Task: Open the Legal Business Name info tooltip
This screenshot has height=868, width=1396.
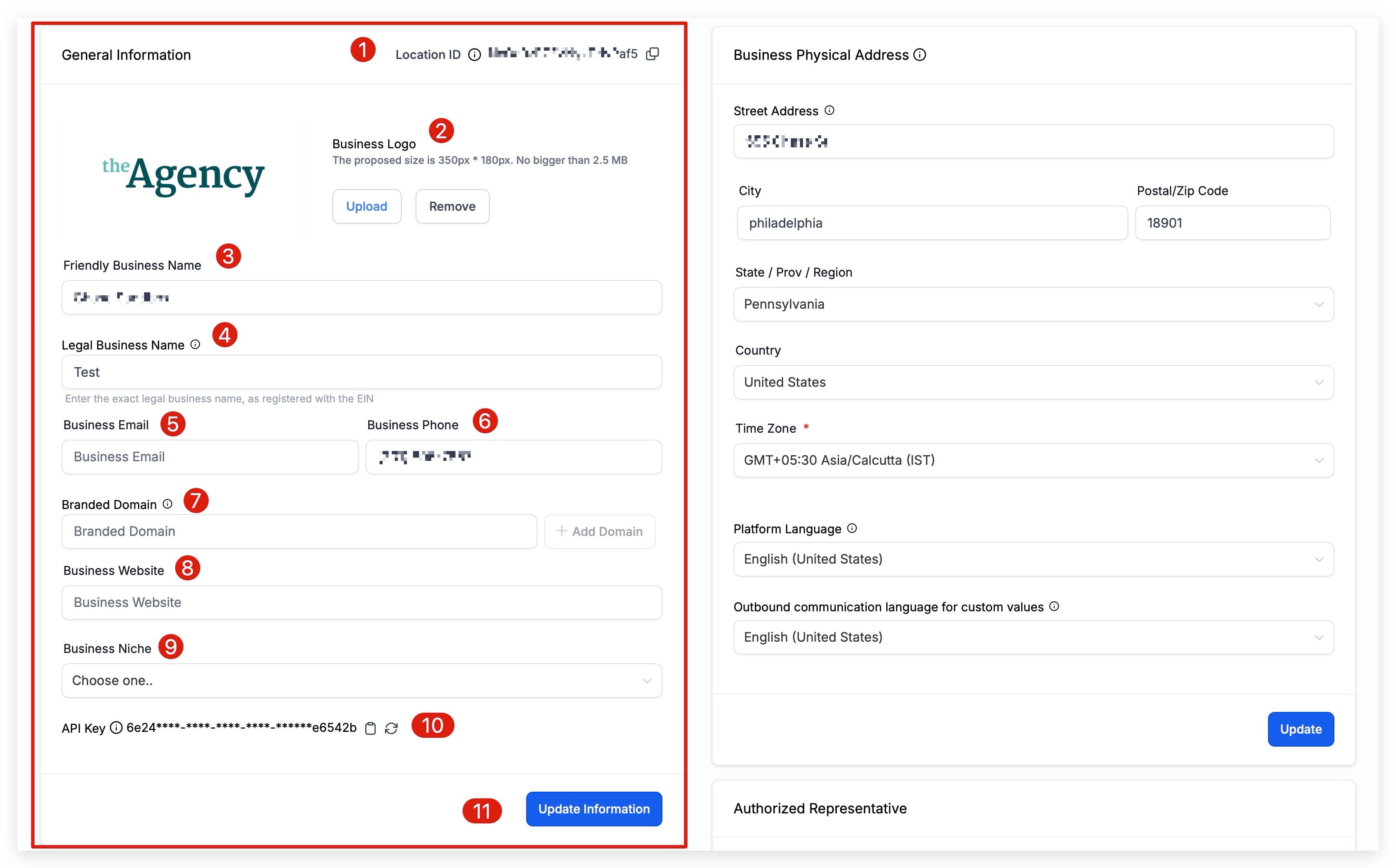Action: (195, 344)
